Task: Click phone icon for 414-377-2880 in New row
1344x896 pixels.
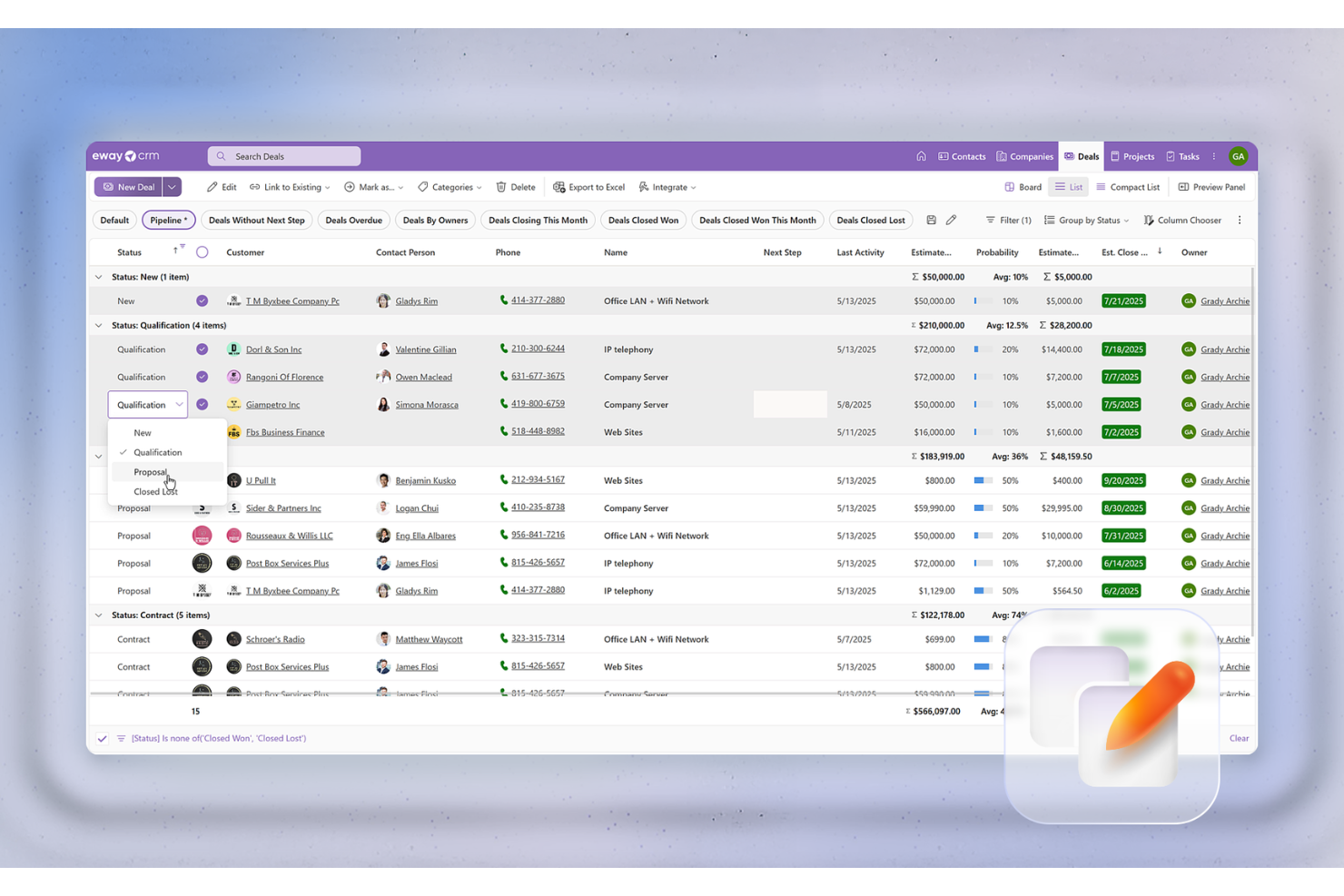Action: point(503,300)
